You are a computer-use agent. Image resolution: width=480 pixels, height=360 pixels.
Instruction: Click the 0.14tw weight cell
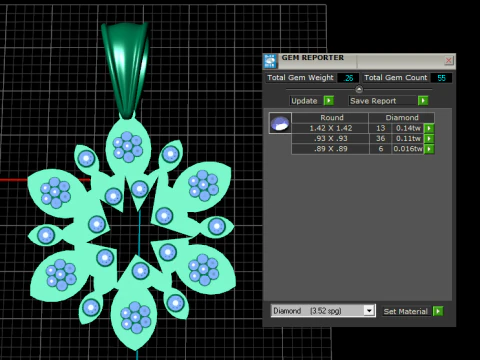point(408,128)
